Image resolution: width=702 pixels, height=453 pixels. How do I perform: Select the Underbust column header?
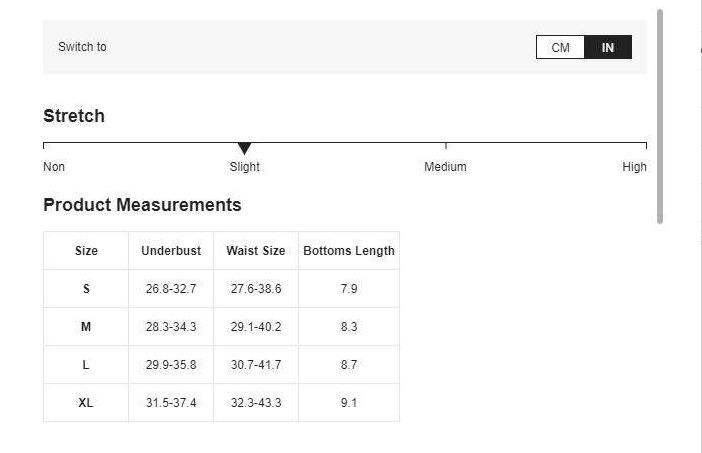(x=171, y=251)
